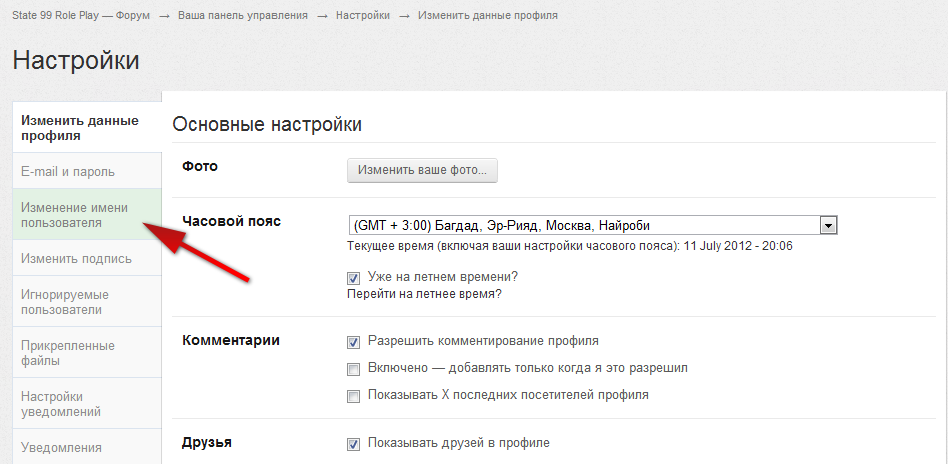Screen dimensions: 948x464
Task: Open the Настройки breadcrumb link
Action: tap(363, 15)
